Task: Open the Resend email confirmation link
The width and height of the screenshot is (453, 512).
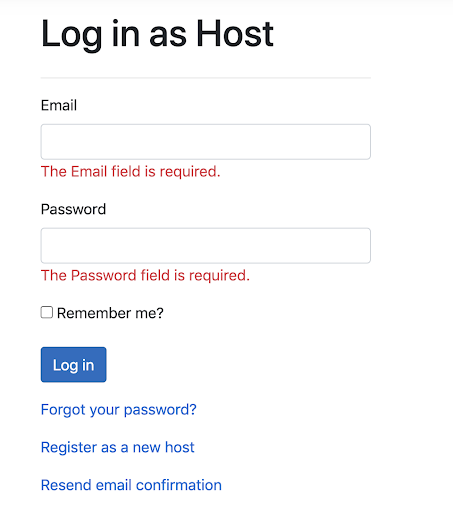Action: click(131, 485)
